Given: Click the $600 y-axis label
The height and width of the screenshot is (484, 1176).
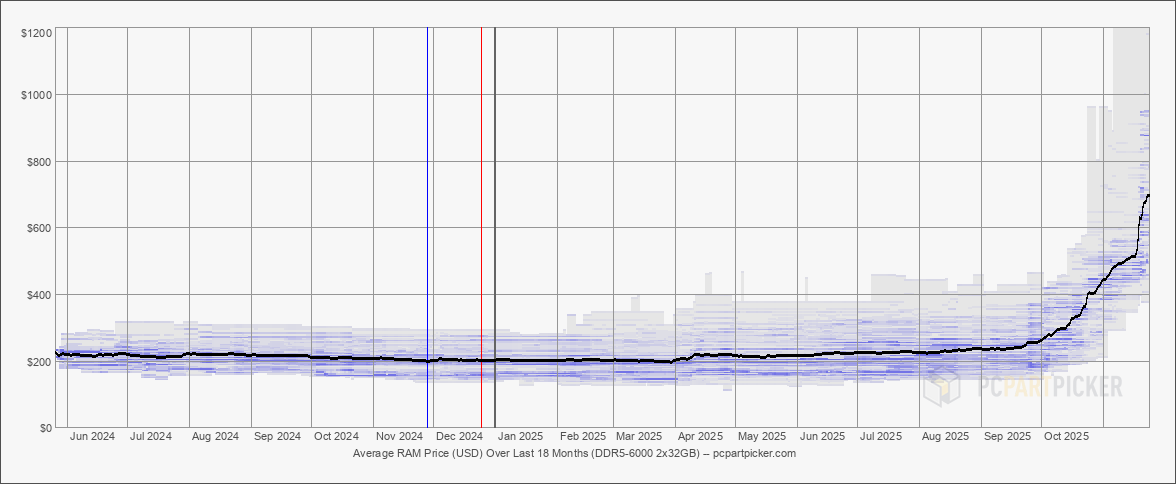Looking at the screenshot, I should point(39,228).
